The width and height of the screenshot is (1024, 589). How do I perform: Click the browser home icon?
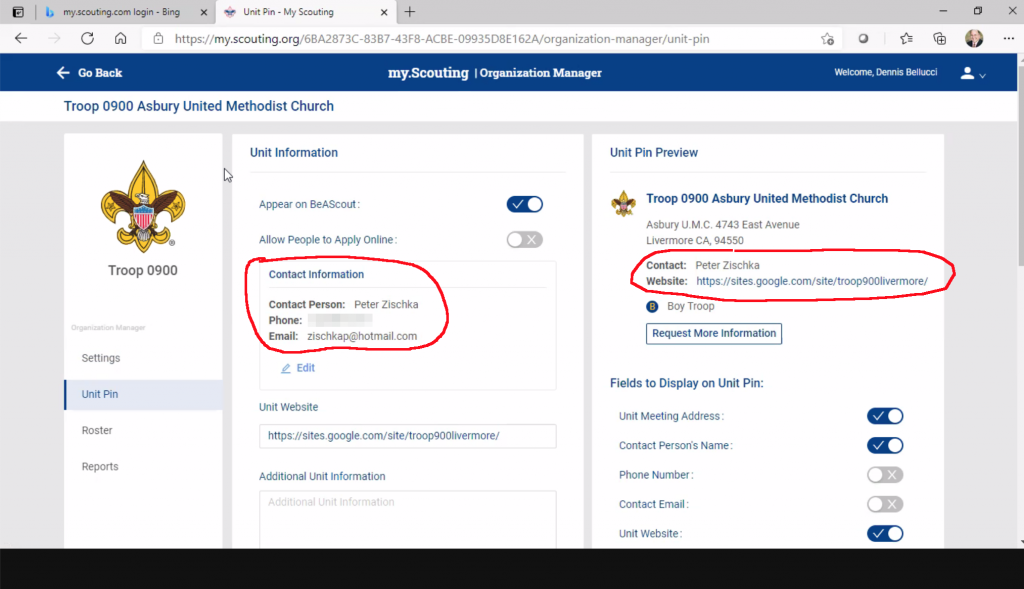pos(120,39)
